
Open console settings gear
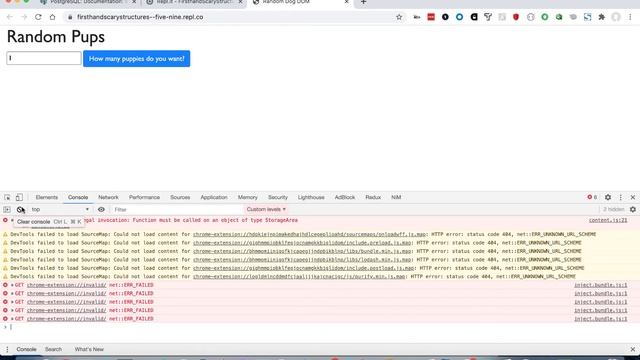pyautogui.click(x=633, y=209)
